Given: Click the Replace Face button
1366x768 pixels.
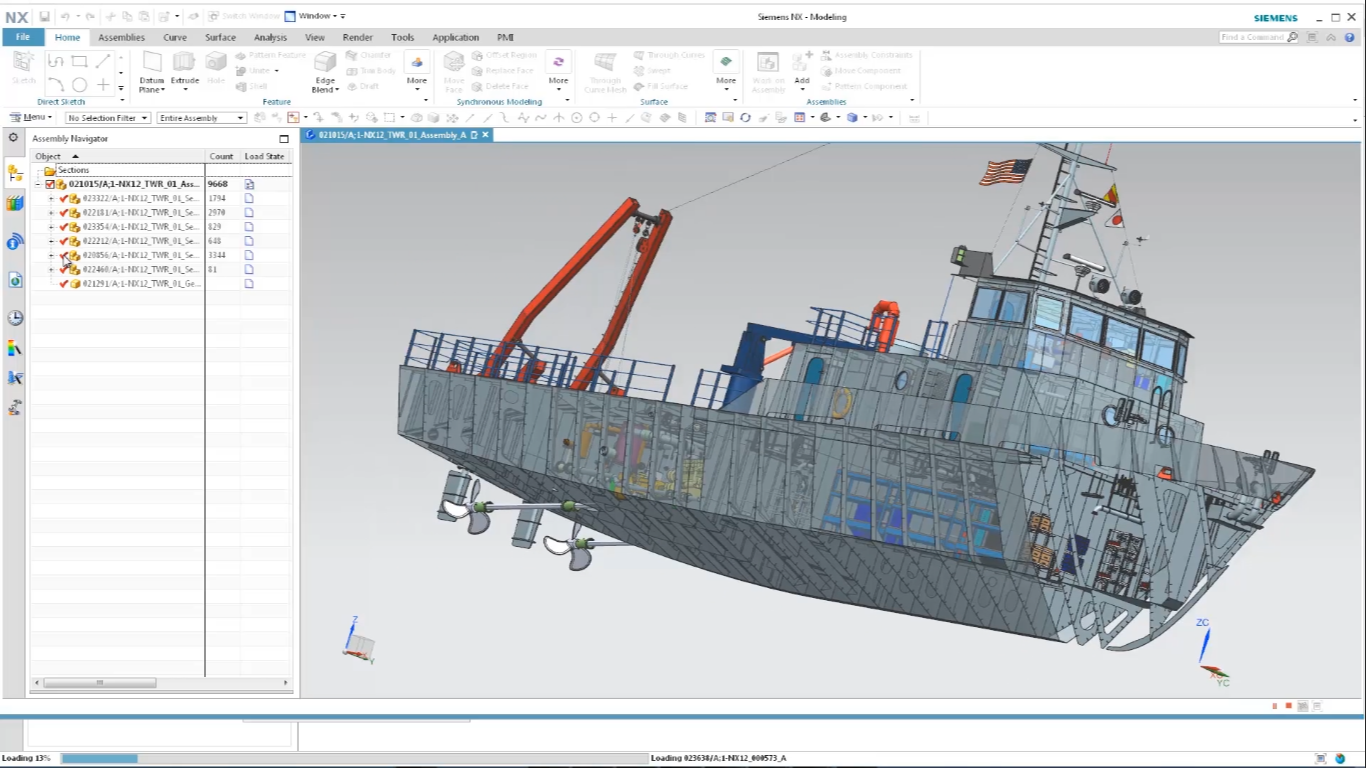Looking at the screenshot, I should click(503, 71).
